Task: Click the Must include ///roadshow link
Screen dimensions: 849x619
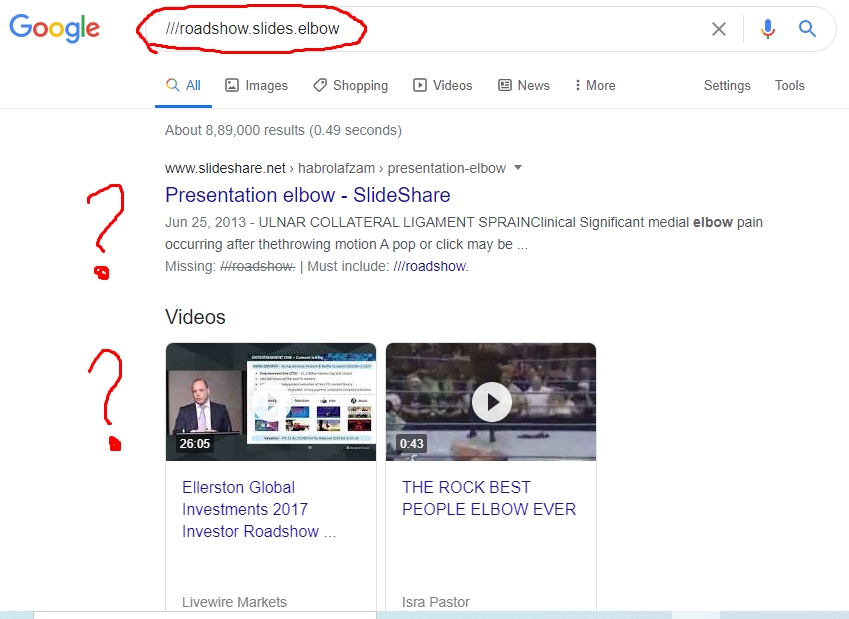Action: [x=431, y=266]
